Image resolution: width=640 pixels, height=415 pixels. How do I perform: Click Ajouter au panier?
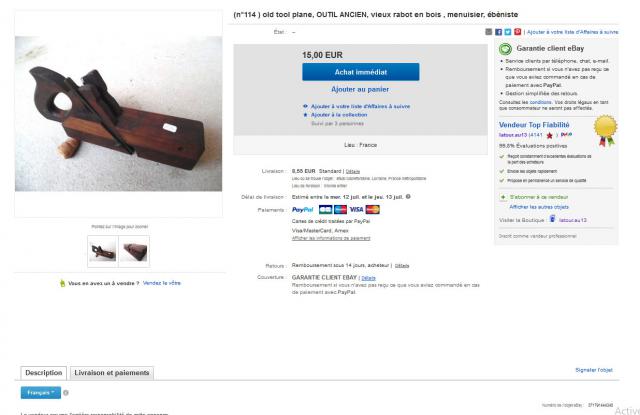click(360, 89)
